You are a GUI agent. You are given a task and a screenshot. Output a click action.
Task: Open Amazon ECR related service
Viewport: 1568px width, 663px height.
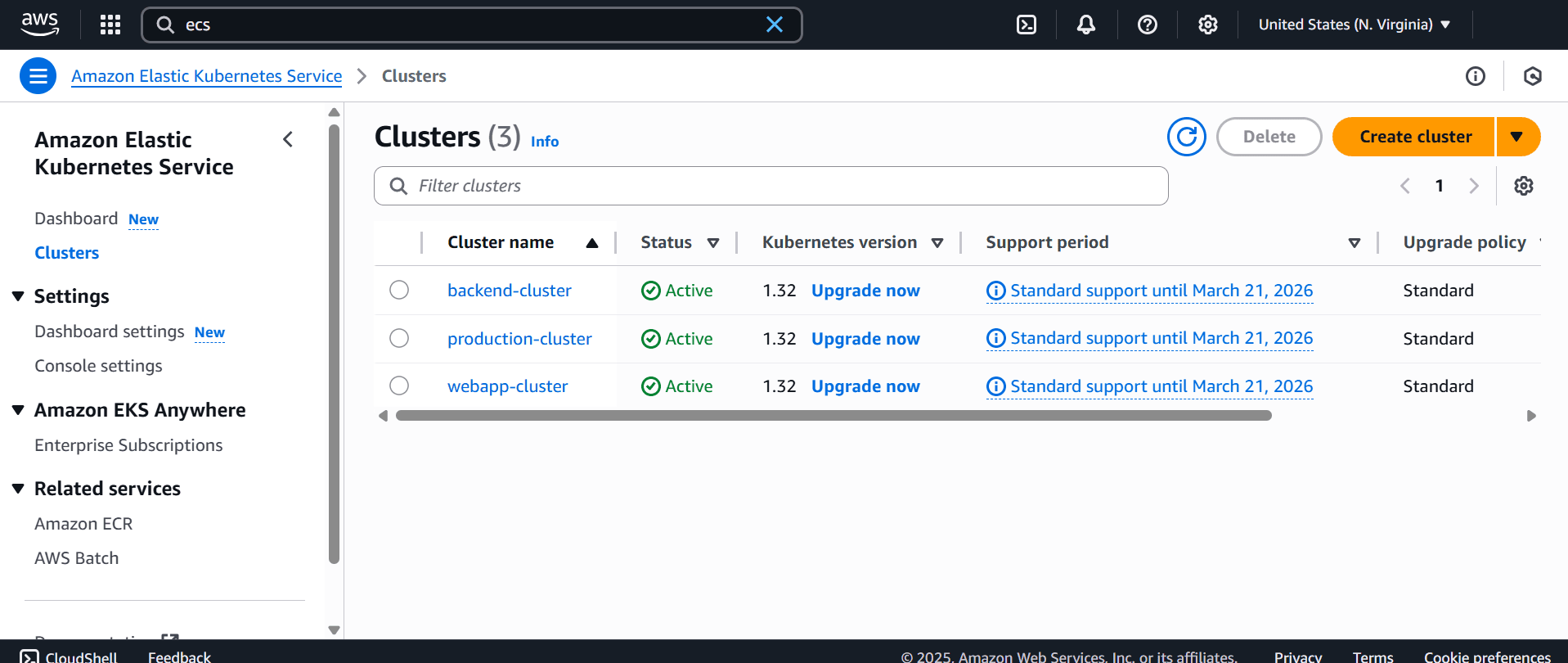83,524
